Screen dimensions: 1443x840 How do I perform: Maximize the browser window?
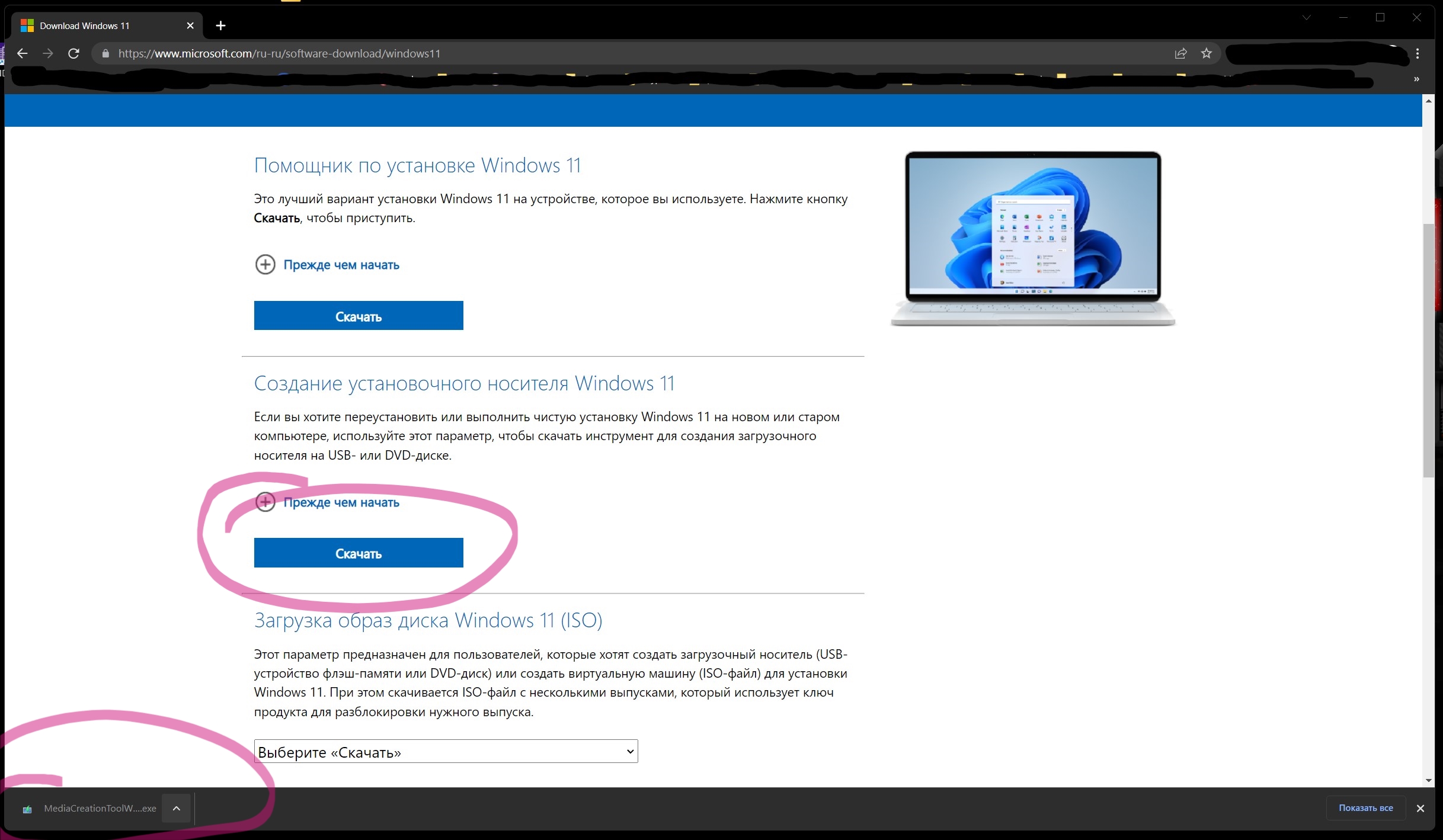[1380, 18]
